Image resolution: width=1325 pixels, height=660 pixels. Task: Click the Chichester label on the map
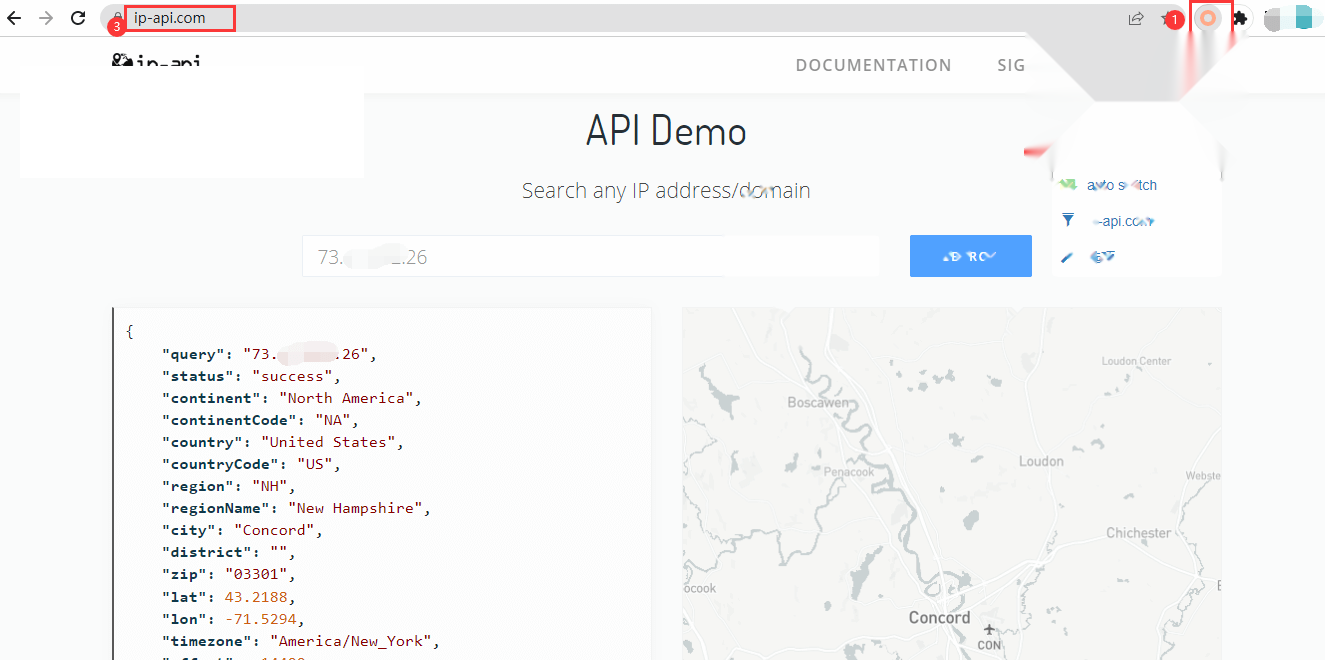coord(1138,533)
